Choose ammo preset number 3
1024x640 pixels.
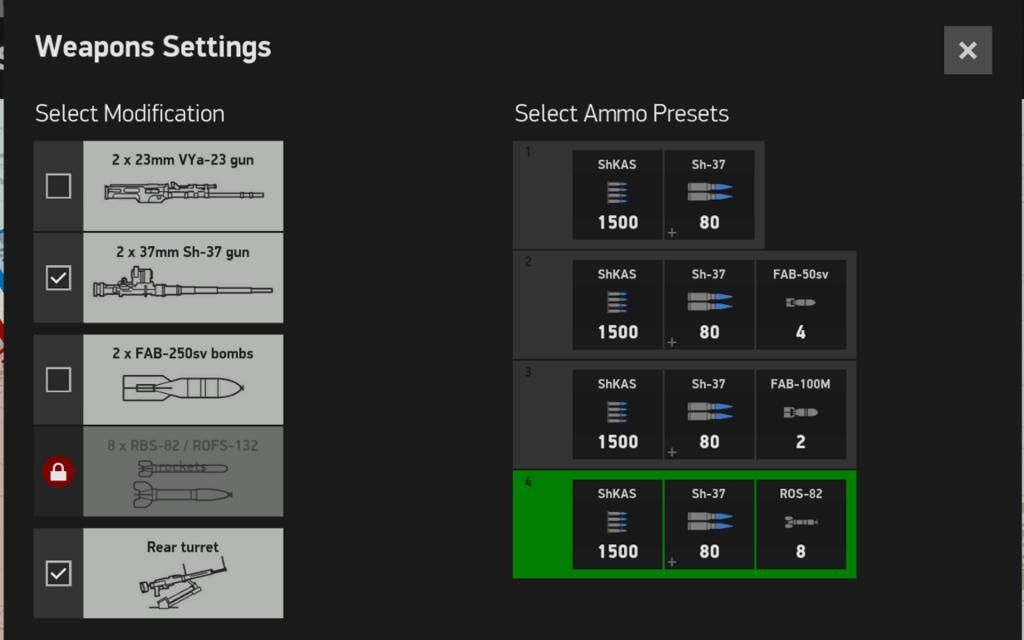pos(541,414)
